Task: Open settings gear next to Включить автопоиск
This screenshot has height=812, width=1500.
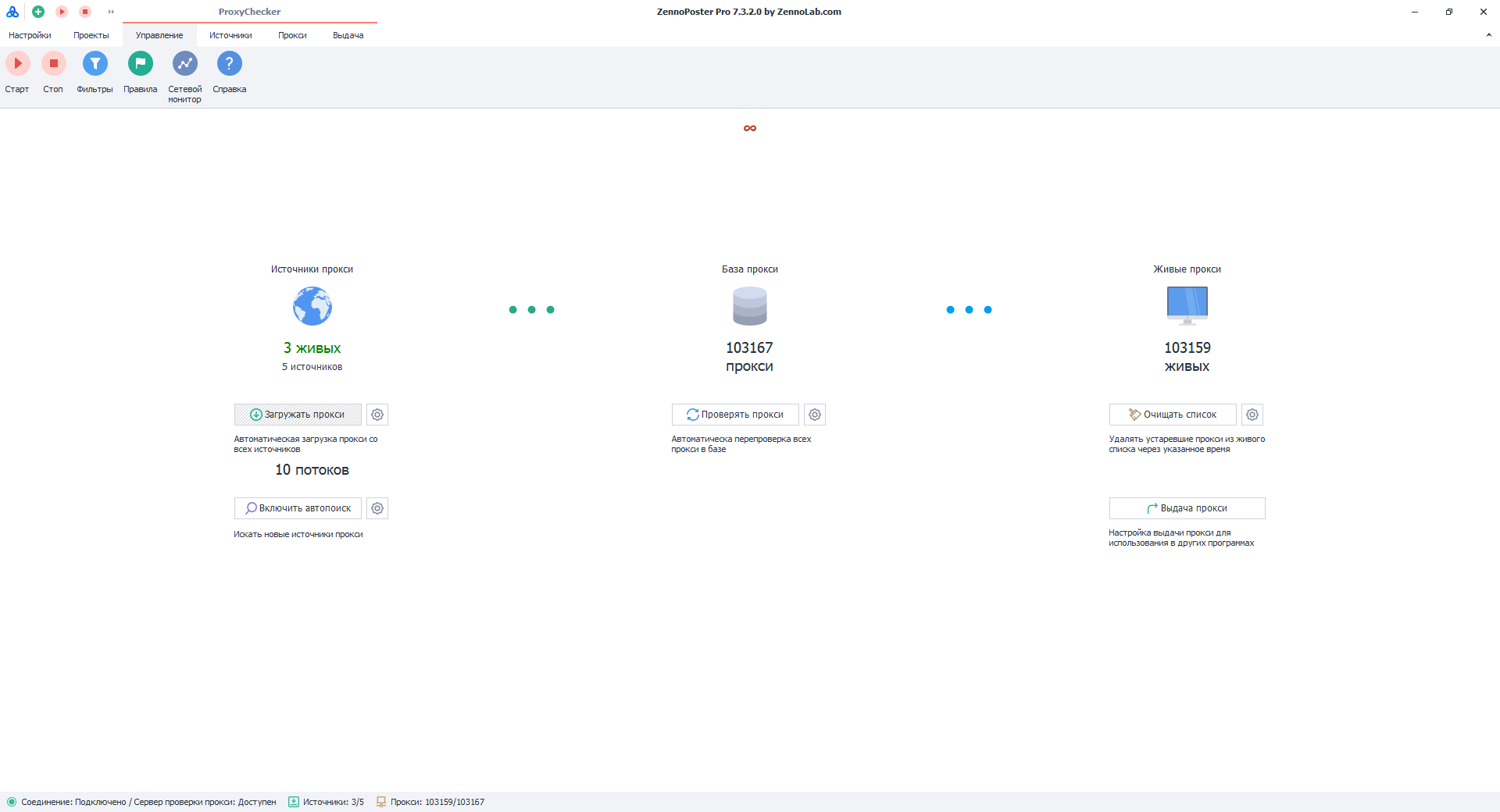Action: coord(377,508)
